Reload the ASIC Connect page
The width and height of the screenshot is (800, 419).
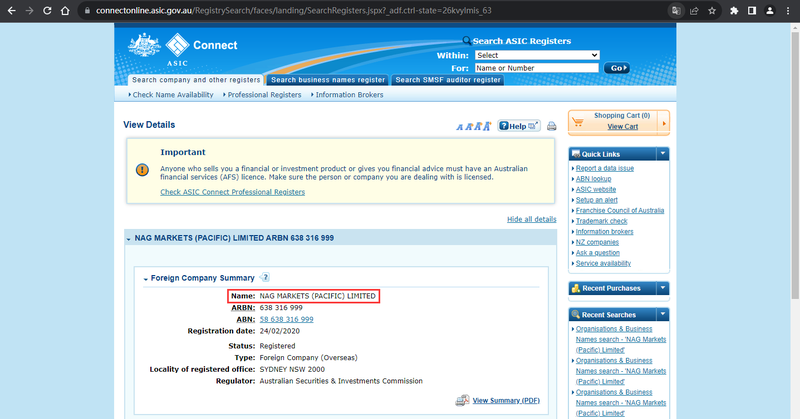(x=47, y=11)
